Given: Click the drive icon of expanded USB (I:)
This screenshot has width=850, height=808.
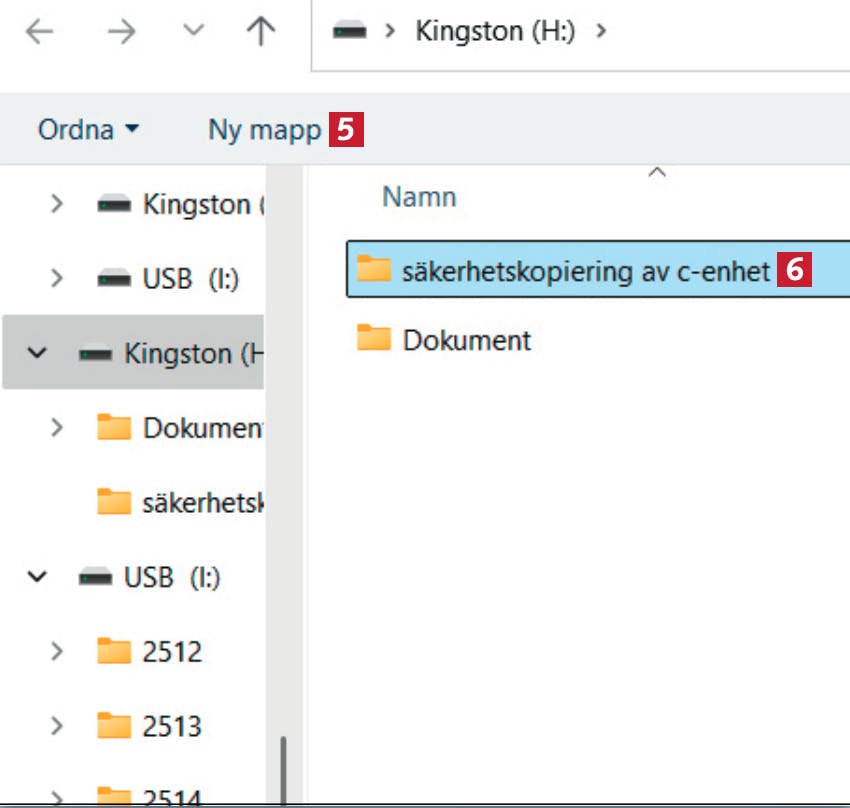Looking at the screenshot, I should 95,577.
